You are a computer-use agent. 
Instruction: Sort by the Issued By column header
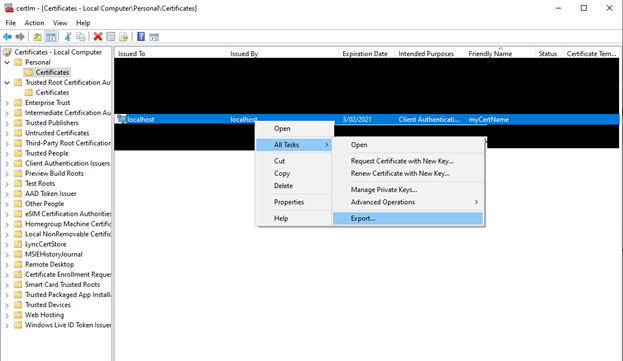(283, 54)
